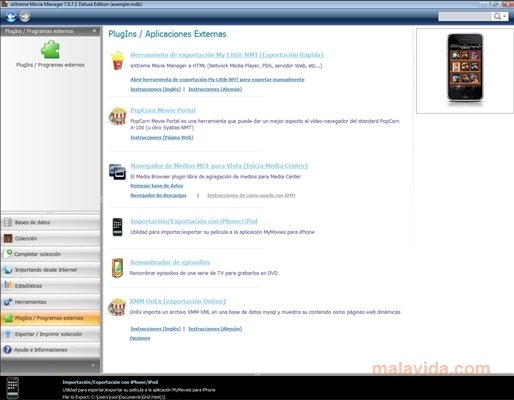Open Instrucciones (Alemán) under XMM OnEx

pos(215,329)
